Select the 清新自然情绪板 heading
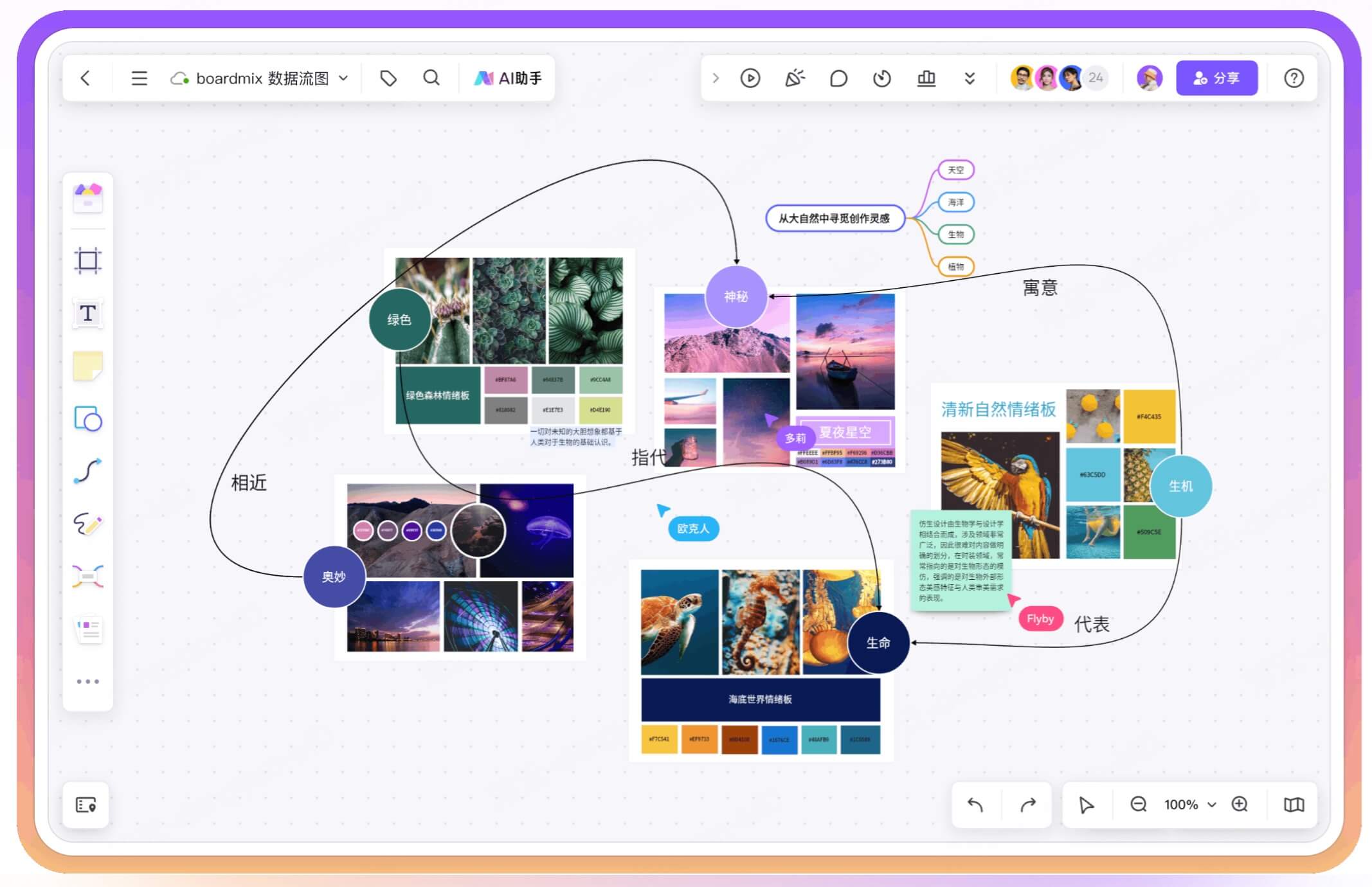 click(998, 409)
